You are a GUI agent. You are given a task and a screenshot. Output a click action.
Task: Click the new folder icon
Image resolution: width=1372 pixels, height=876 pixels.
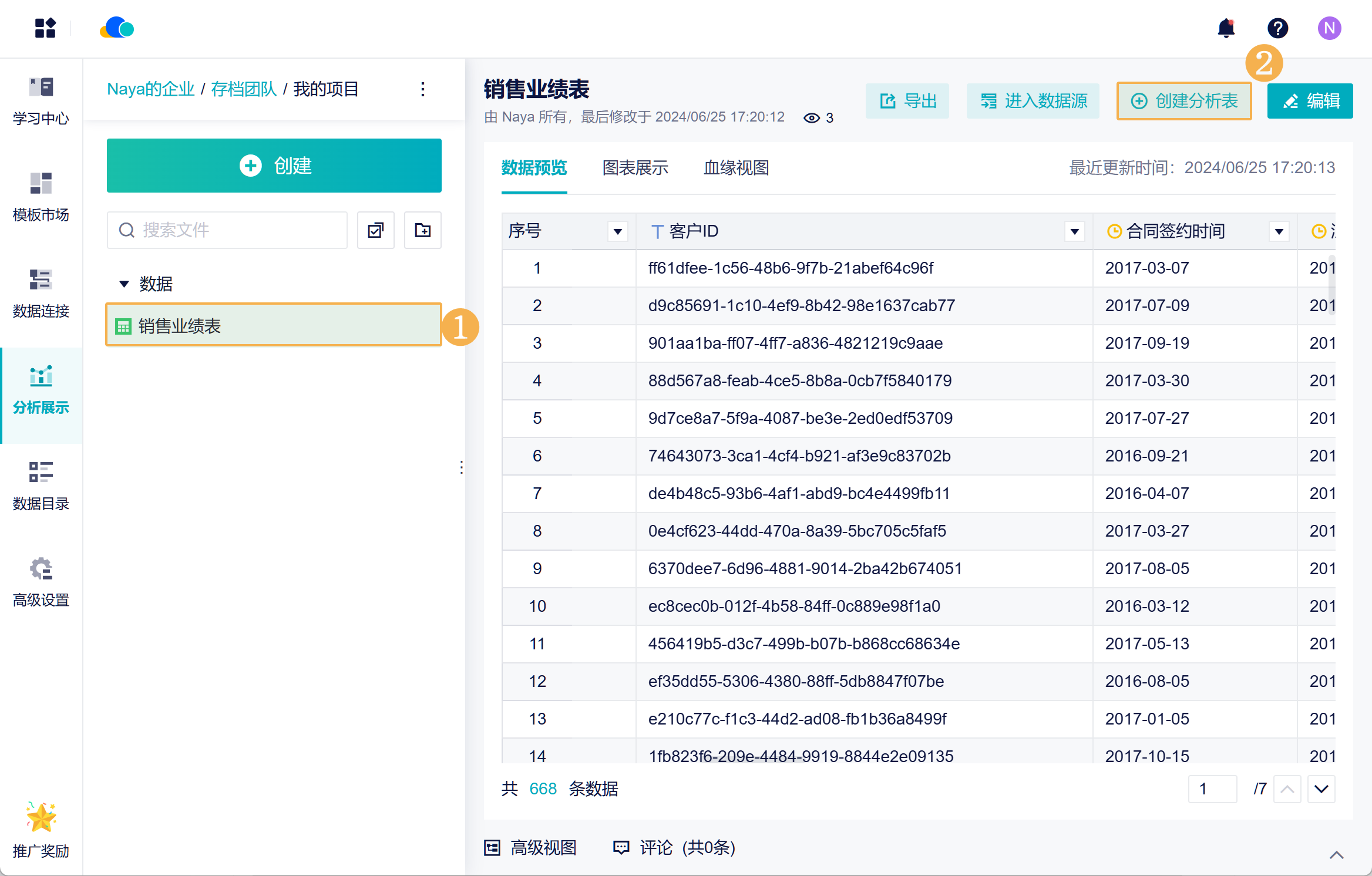422,230
